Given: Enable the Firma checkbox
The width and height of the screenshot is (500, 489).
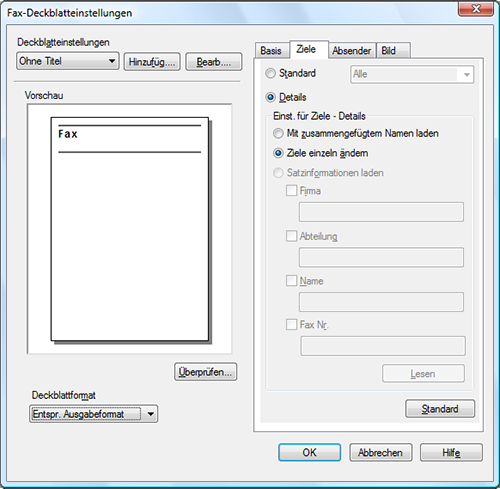Looking at the screenshot, I should [291, 191].
